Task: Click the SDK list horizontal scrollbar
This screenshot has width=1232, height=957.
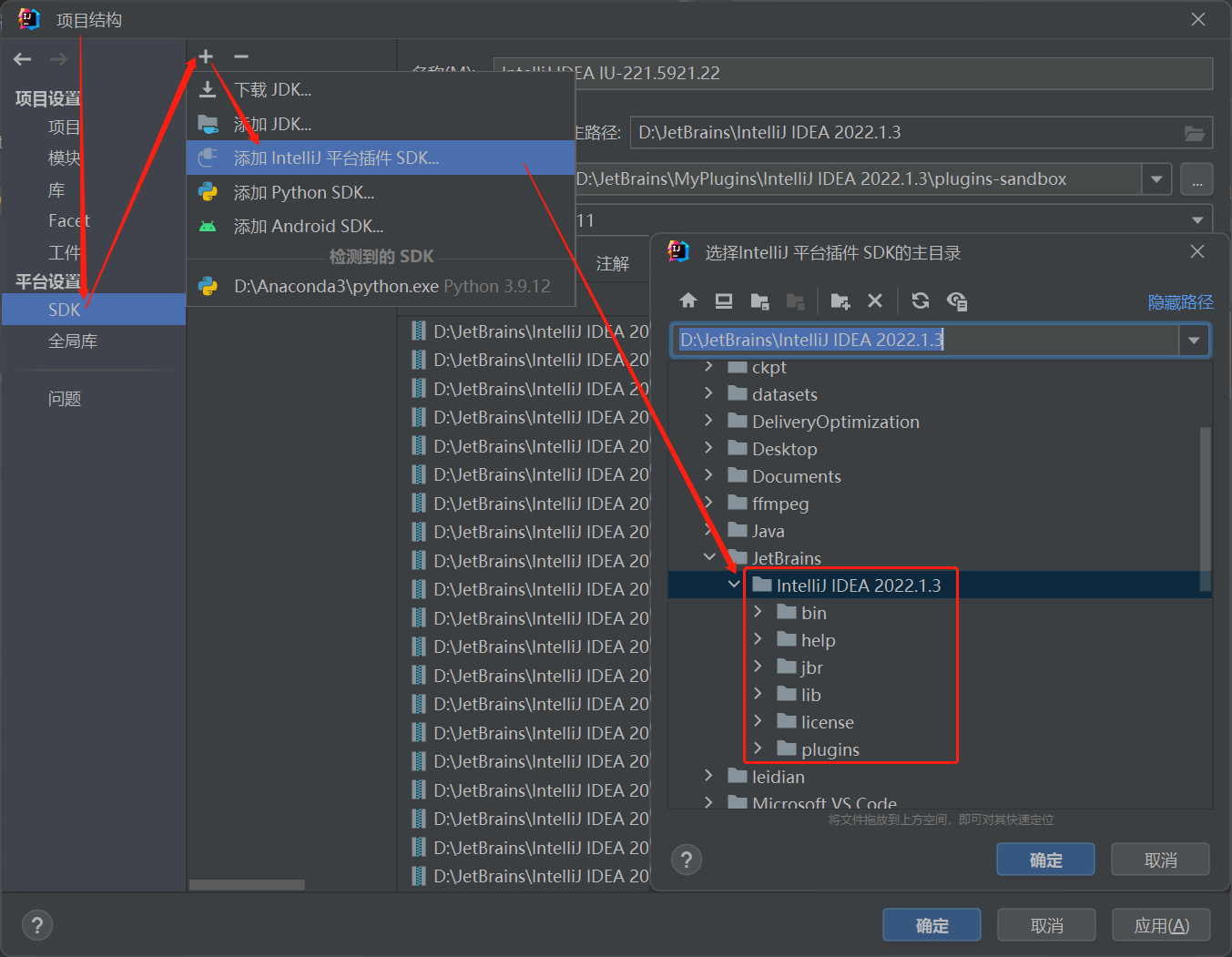Action: (x=247, y=885)
